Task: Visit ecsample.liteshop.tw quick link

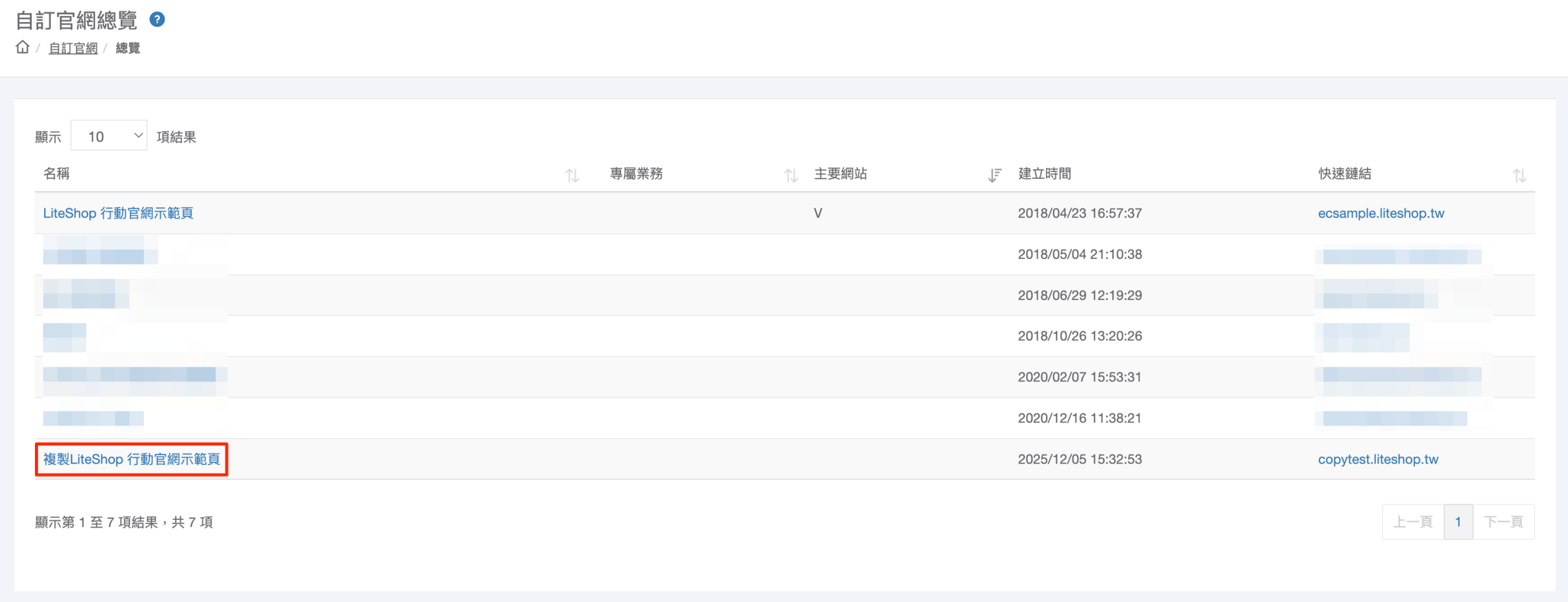Action: [x=1381, y=213]
